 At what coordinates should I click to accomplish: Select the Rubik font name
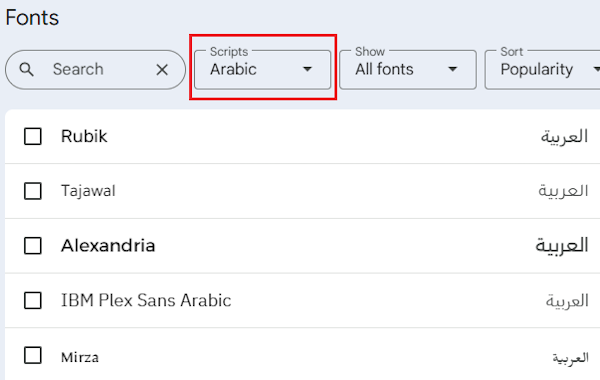click(x=84, y=136)
